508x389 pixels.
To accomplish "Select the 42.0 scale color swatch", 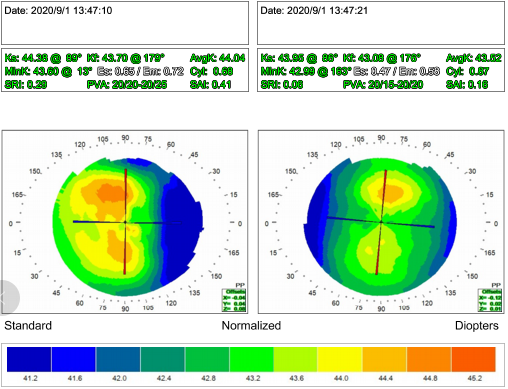I will pyautogui.click(x=118, y=359).
